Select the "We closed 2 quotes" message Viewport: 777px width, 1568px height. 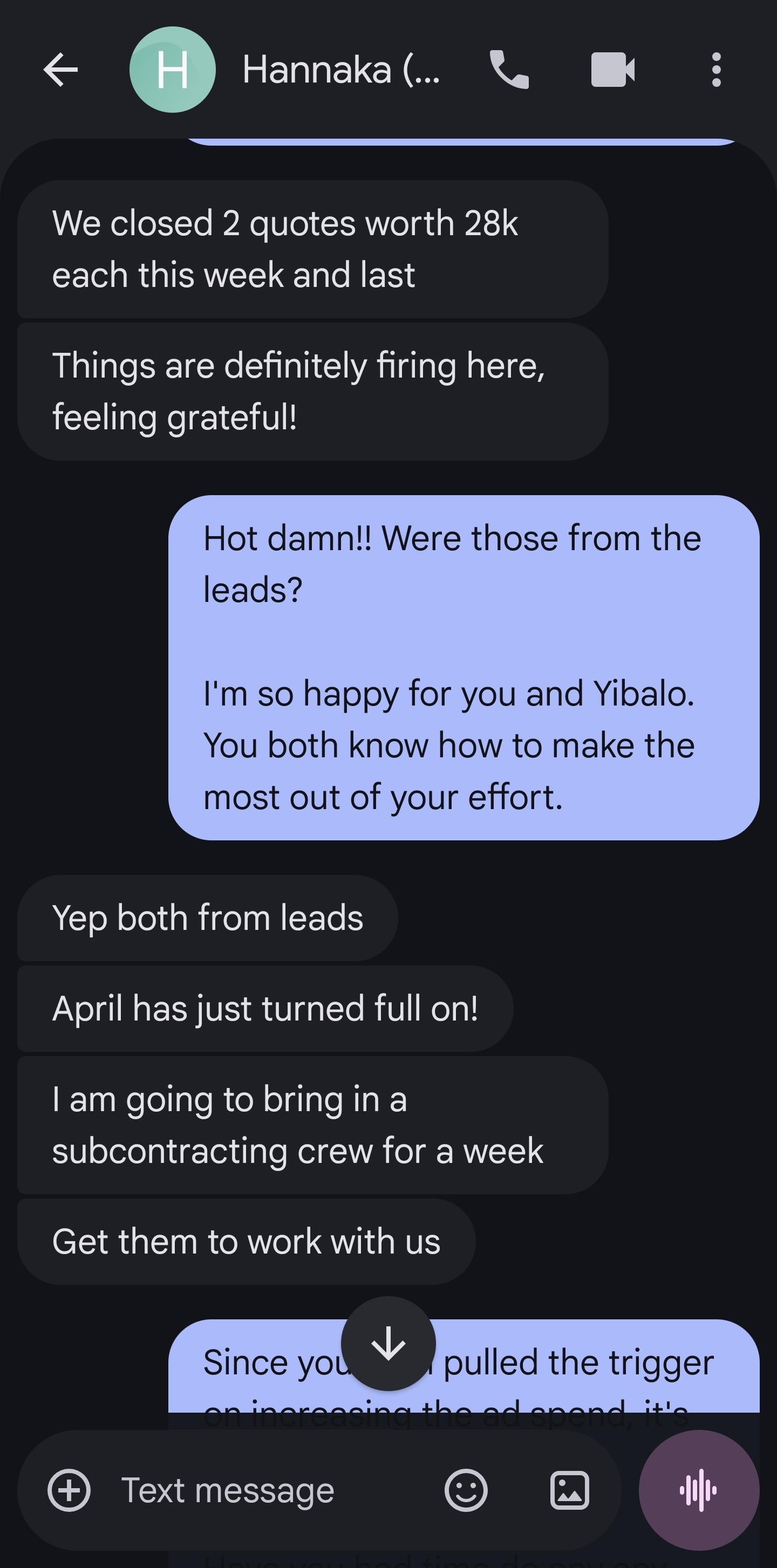tap(313, 249)
